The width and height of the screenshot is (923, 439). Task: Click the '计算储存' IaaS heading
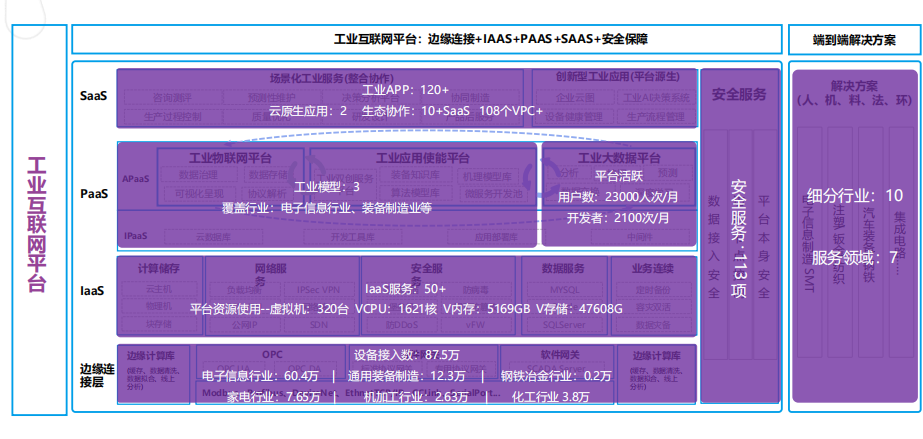(x=159, y=269)
